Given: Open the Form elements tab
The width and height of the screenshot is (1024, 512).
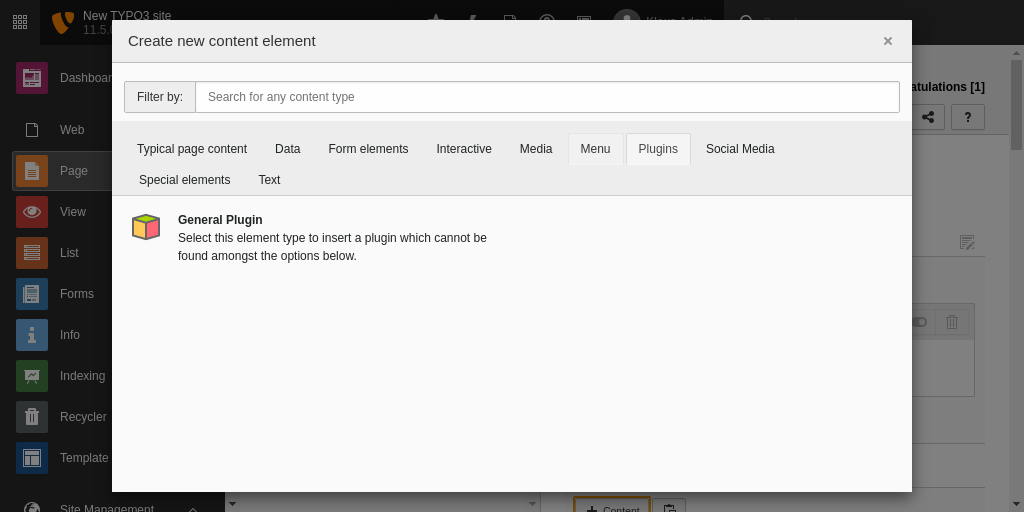Looking at the screenshot, I should click(368, 149).
